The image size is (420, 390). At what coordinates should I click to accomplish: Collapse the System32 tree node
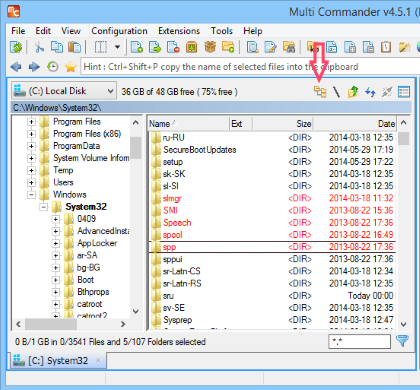point(43,207)
